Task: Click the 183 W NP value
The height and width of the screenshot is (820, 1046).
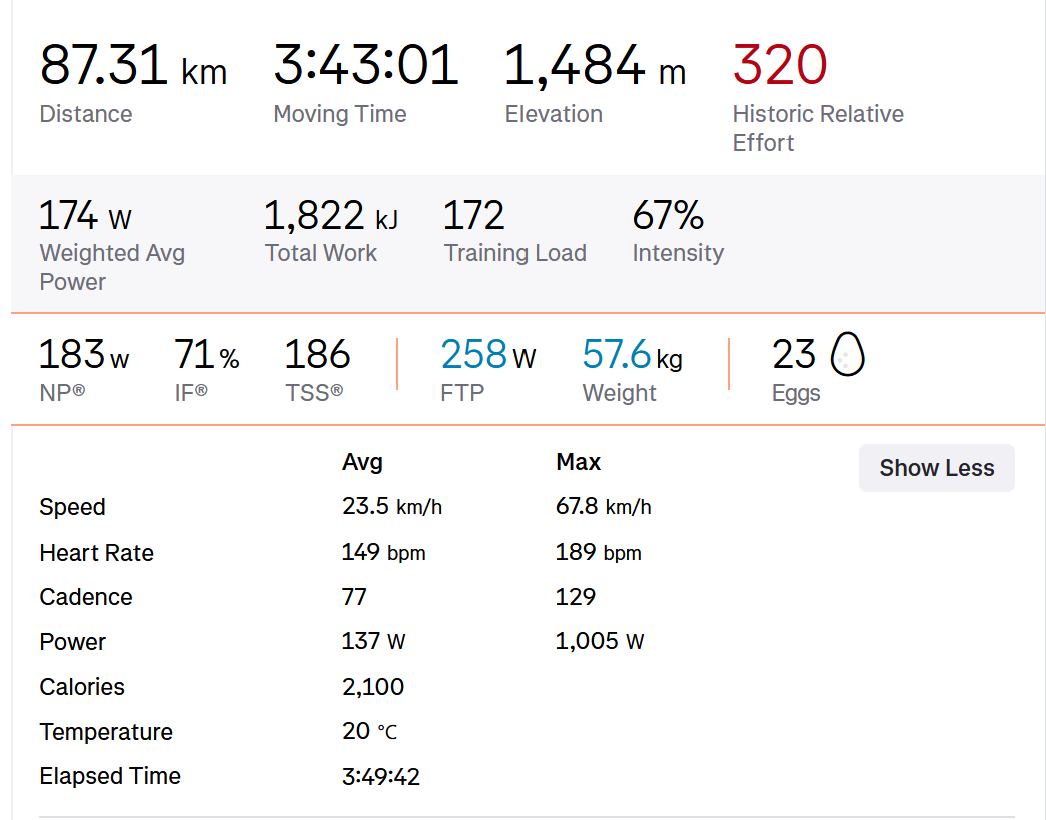Action: (x=84, y=355)
